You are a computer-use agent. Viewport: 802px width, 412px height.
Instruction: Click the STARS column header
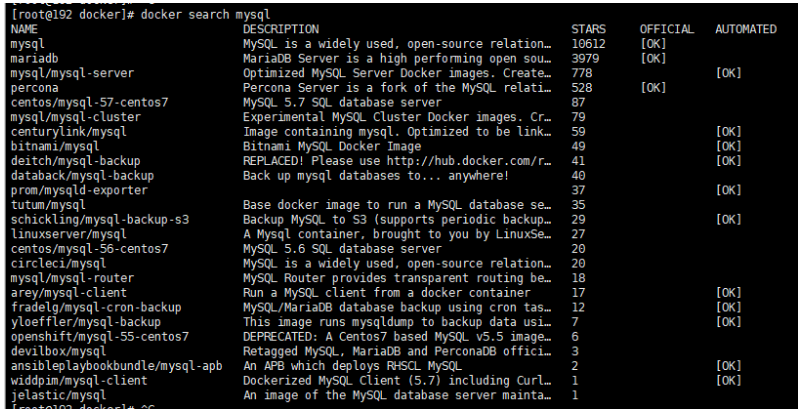point(588,29)
